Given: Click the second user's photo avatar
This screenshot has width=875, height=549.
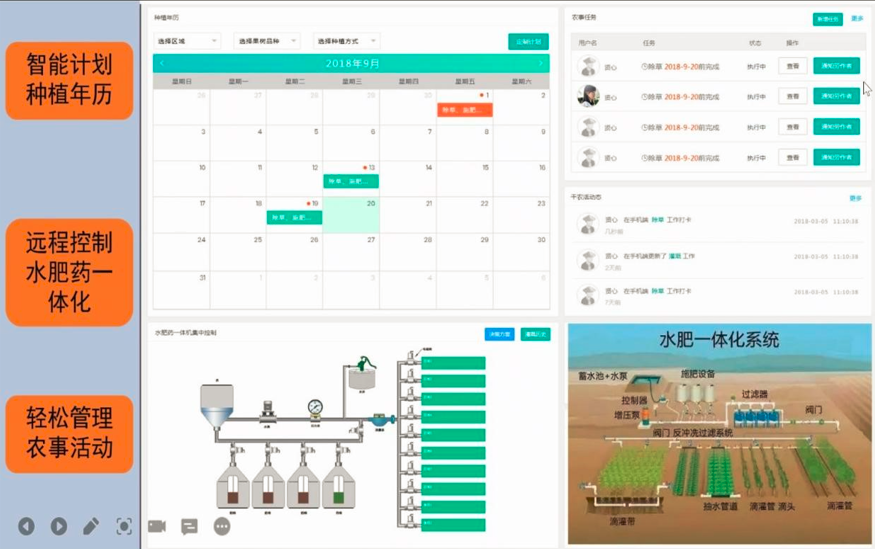Looking at the screenshot, I should [588, 96].
